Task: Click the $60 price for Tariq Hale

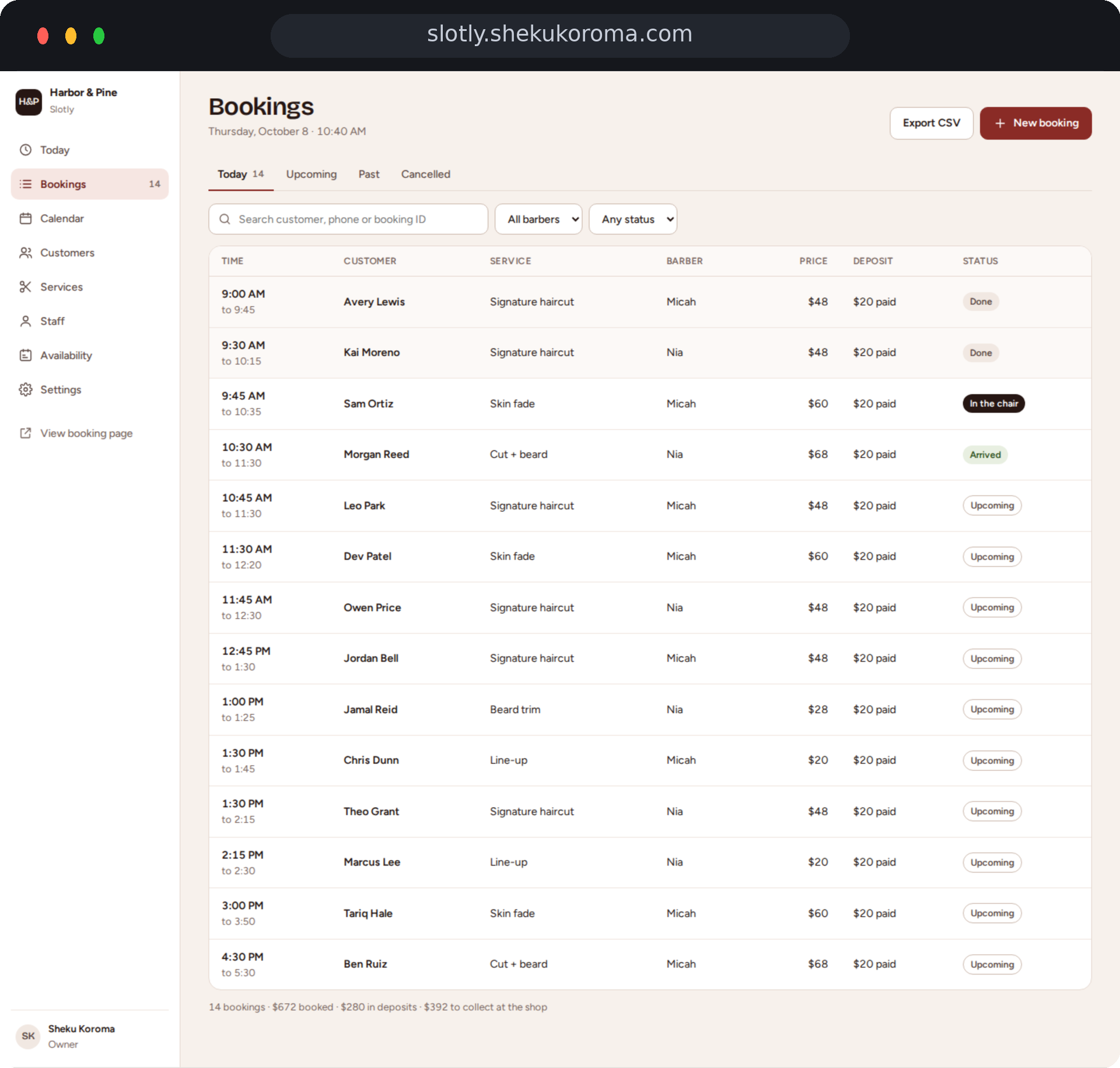Action: 818,913
